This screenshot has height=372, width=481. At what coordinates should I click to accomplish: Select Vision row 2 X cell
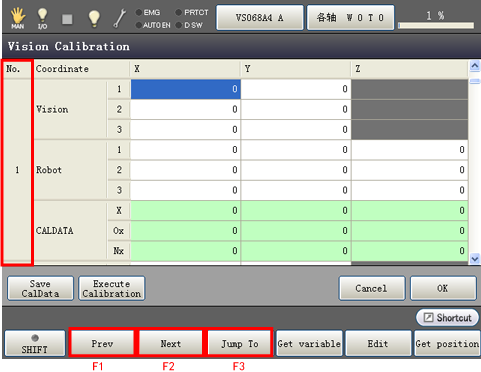(x=186, y=109)
